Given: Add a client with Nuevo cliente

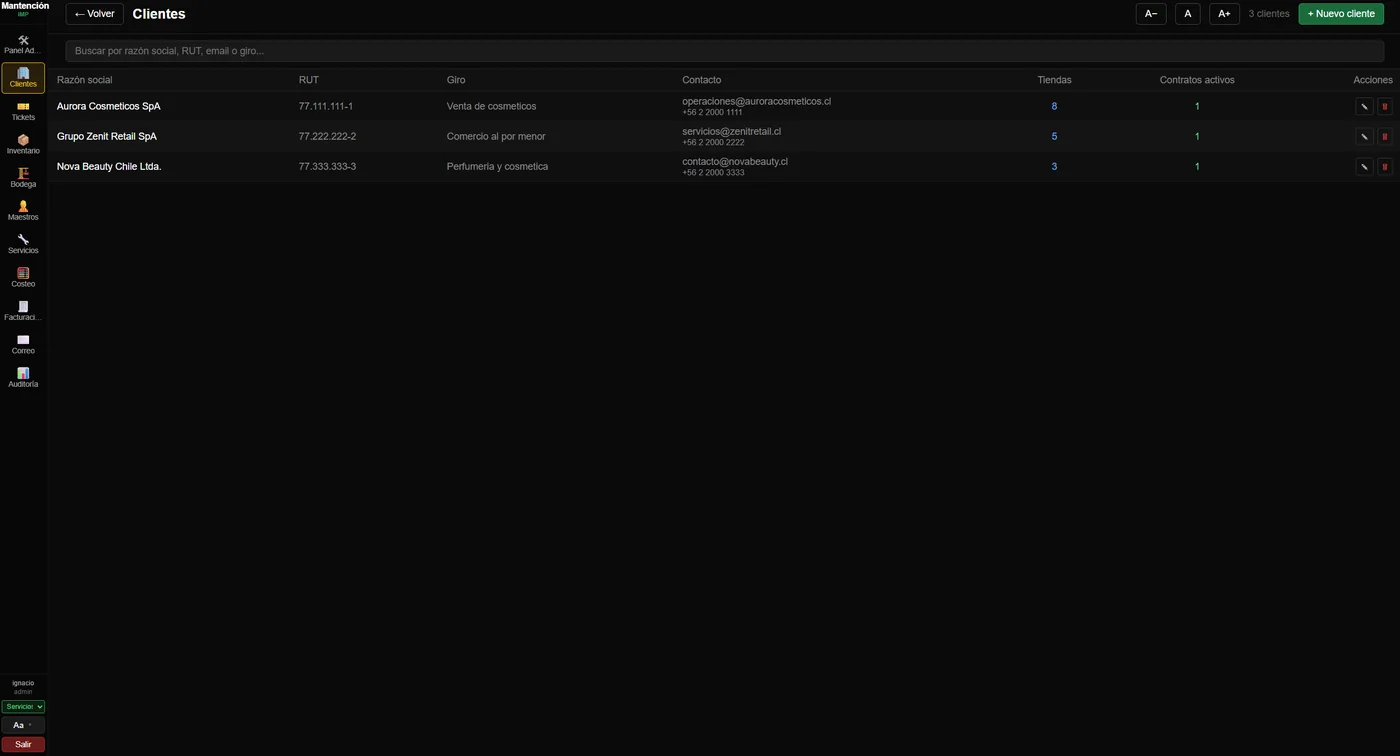Looking at the screenshot, I should [1341, 14].
